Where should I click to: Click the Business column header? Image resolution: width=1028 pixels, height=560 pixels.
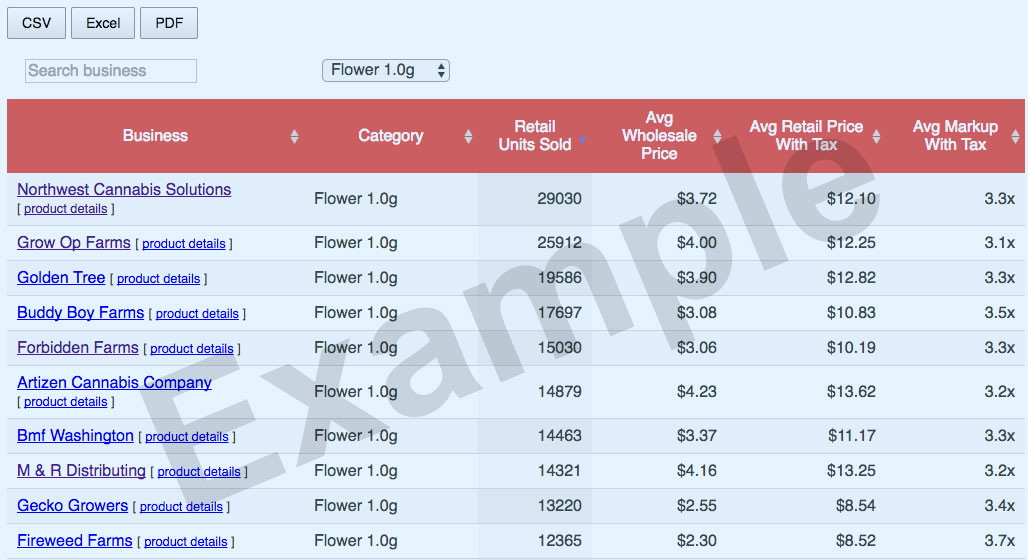[155, 136]
